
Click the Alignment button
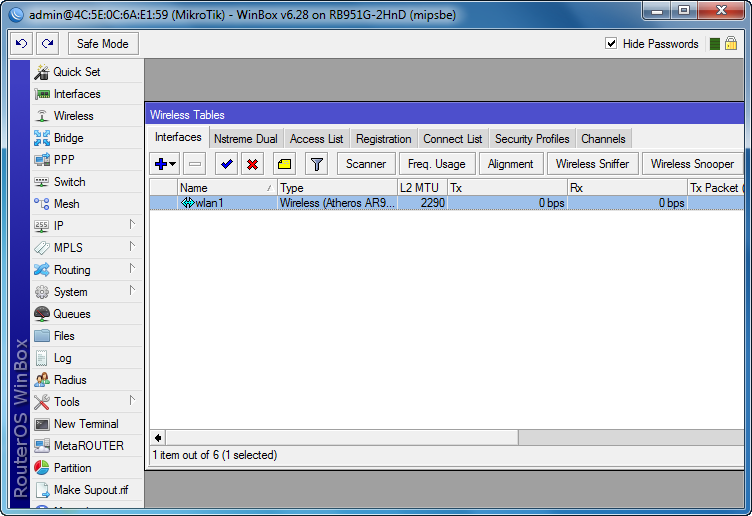(511, 164)
